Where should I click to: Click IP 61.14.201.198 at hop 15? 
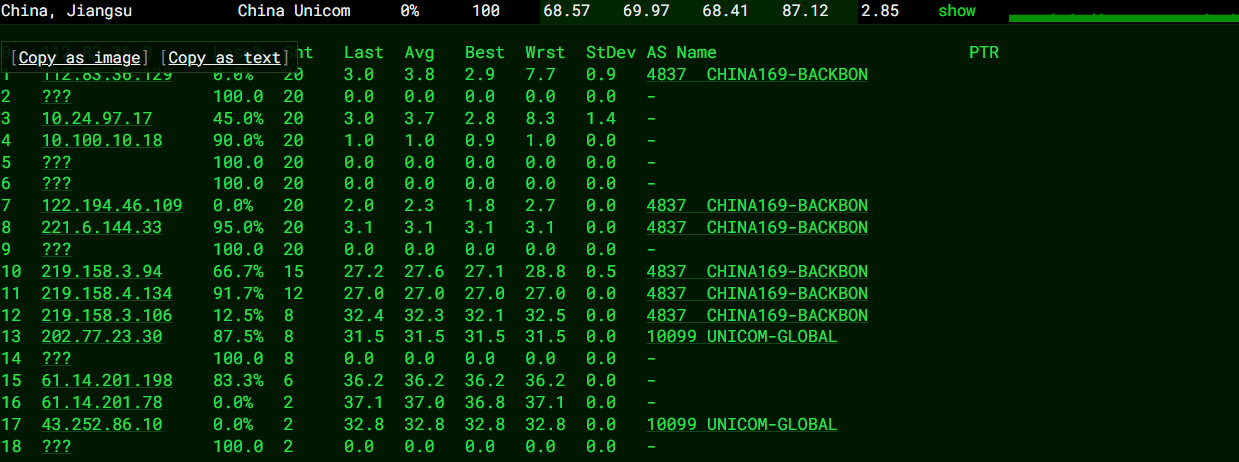(106, 381)
